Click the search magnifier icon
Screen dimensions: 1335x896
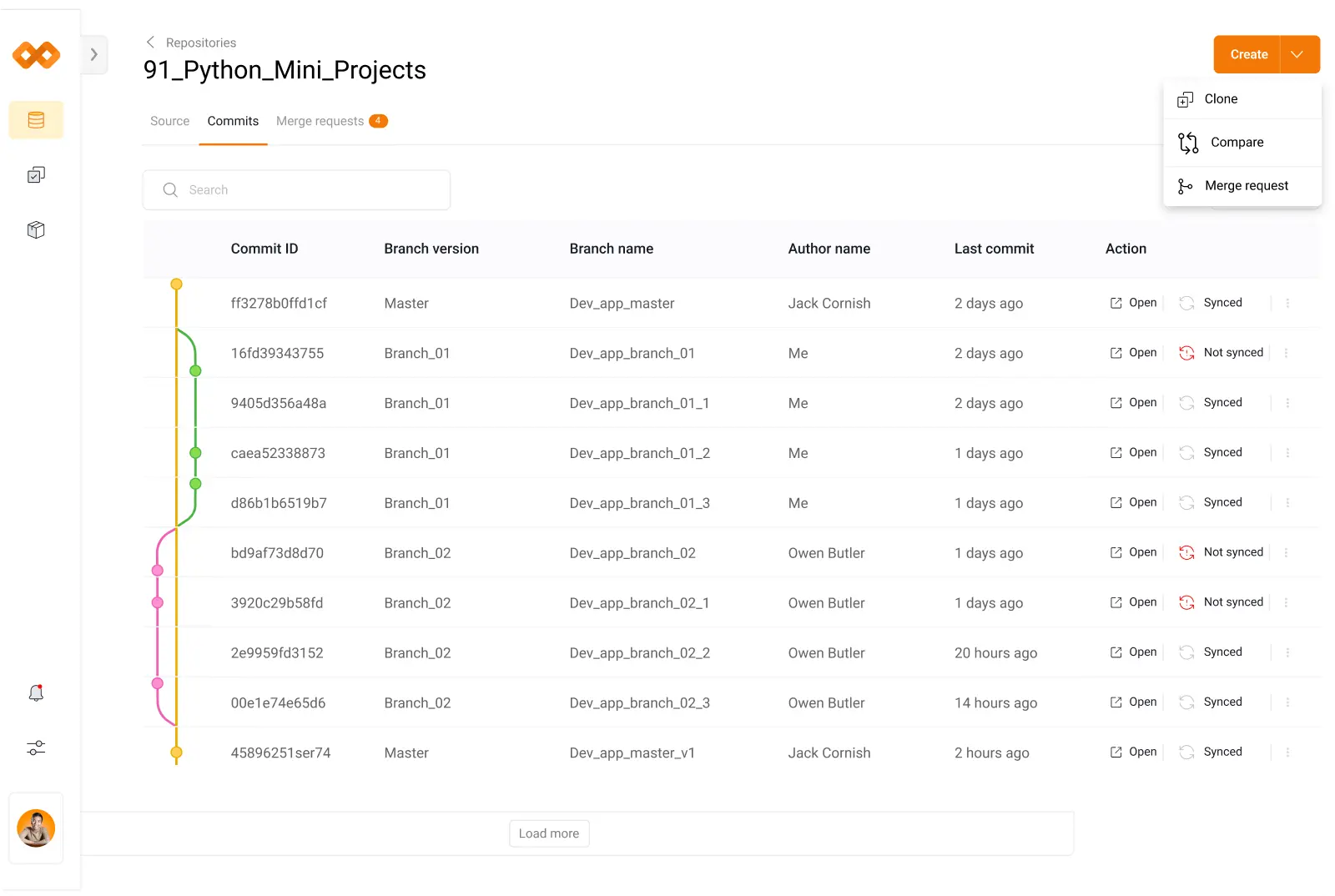point(170,190)
